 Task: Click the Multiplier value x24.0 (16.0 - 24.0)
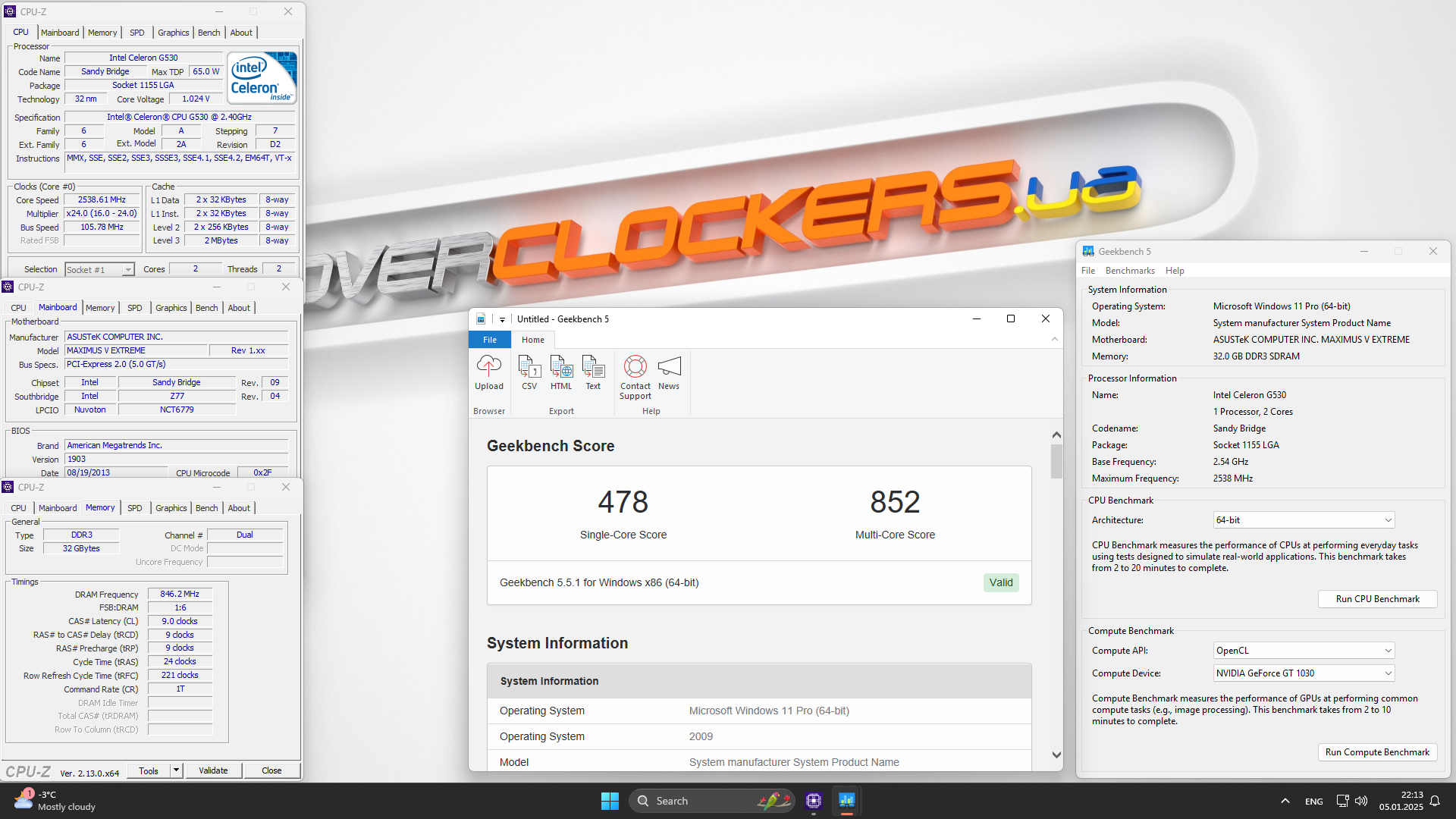point(102,214)
